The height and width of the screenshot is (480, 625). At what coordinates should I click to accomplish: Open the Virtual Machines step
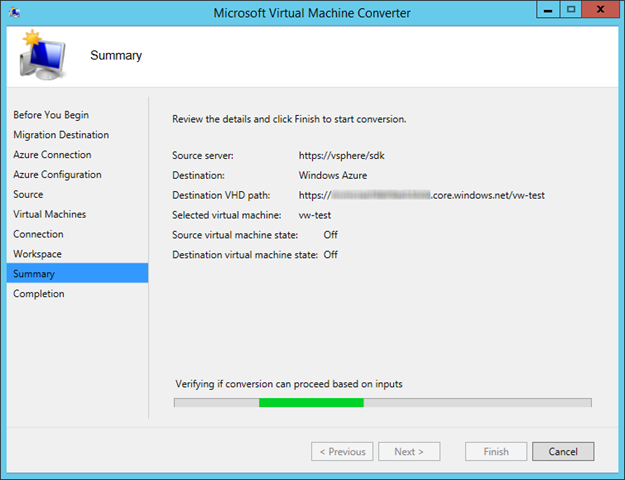coord(49,214)
